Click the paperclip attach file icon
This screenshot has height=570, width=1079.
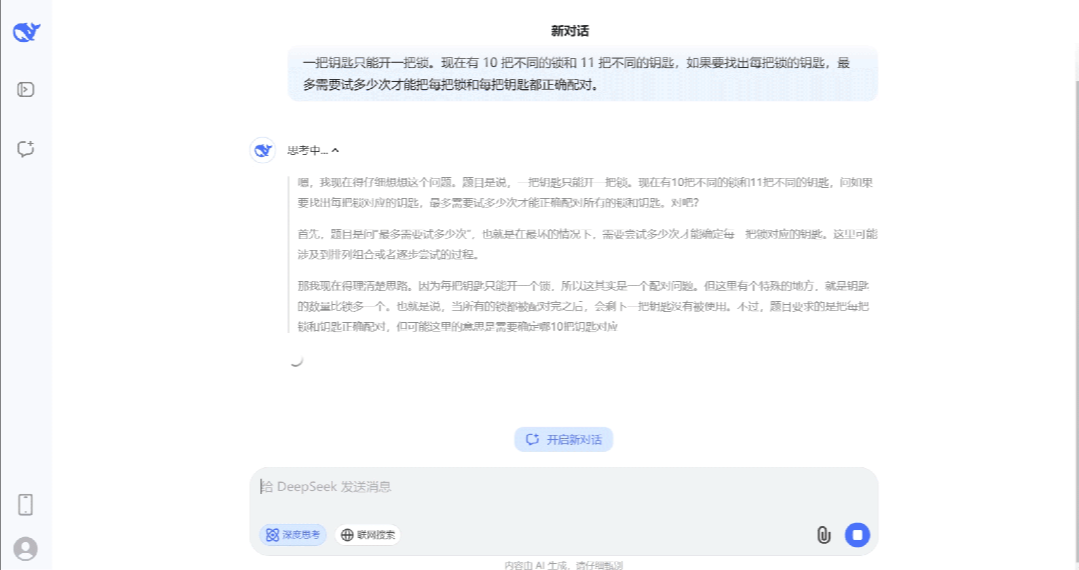(x=824, y=535)
